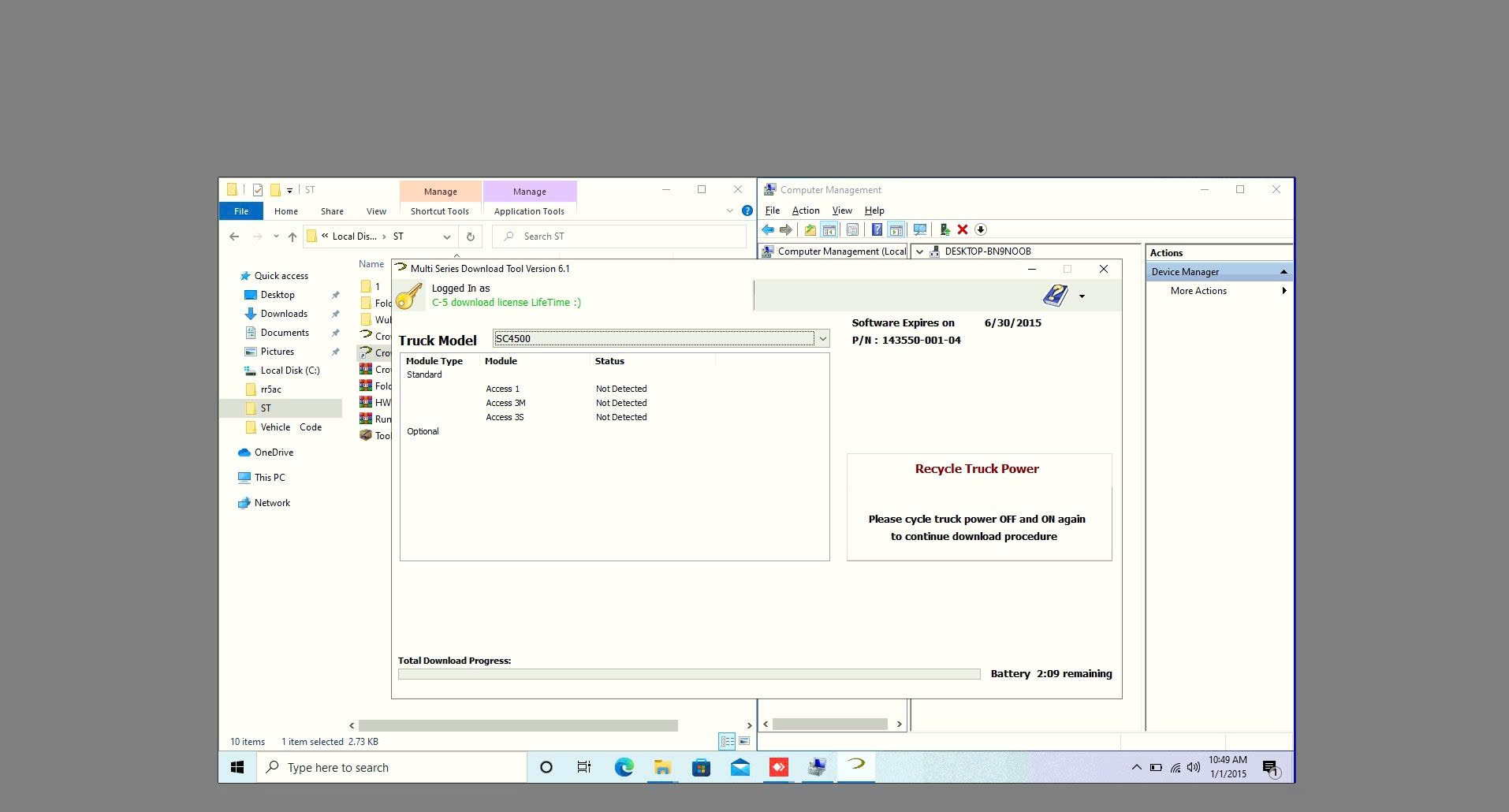Select Device Manager in Actions pane
Viewport: 1509px width, 812px height.
(x=1186, y=271)
